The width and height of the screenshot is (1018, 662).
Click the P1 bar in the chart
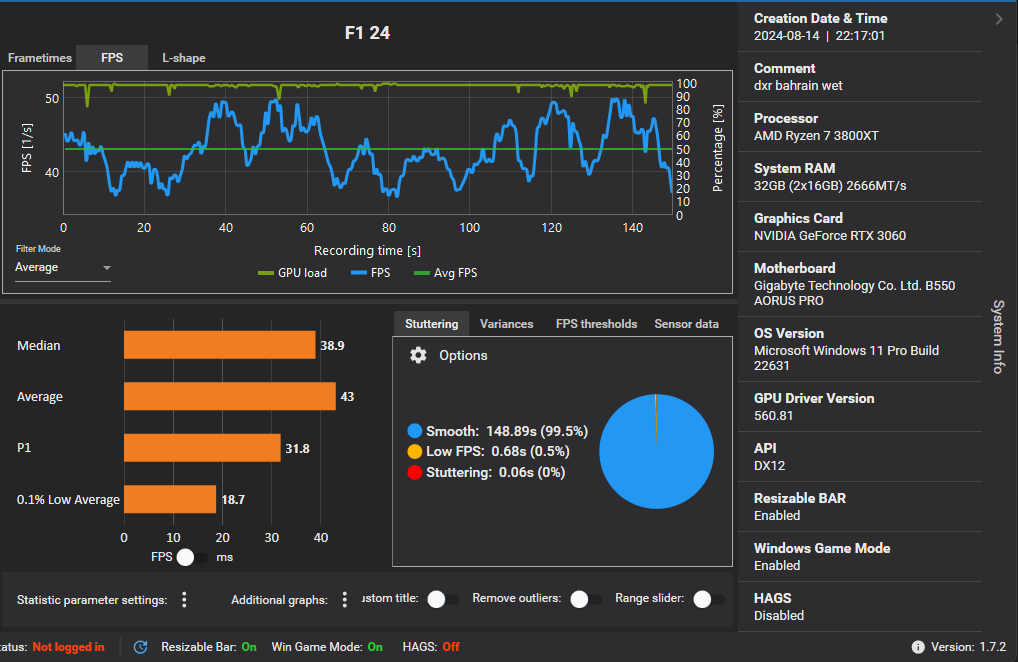(202, 448)
